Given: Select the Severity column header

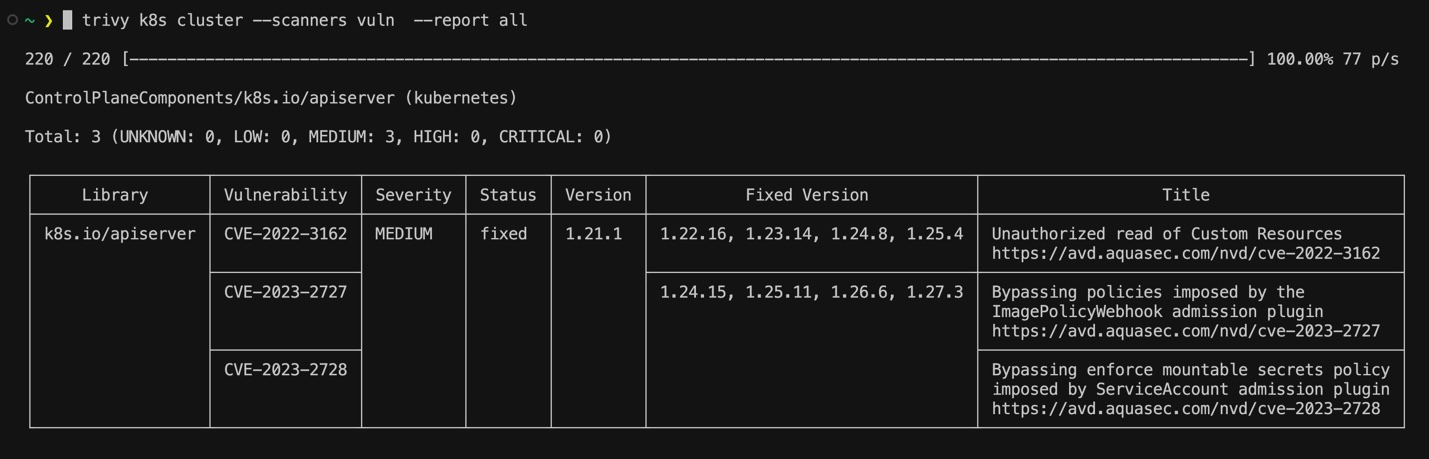Looking at the screenshot, I should pyautogui.click(x=413, y=195).
